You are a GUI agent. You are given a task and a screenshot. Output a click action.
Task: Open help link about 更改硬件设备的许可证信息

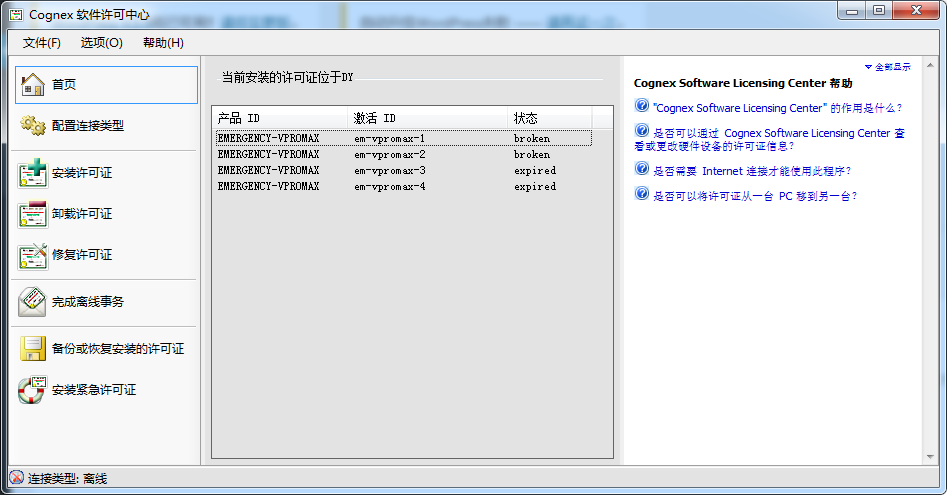pyautogui.click(x=769, y=139)
